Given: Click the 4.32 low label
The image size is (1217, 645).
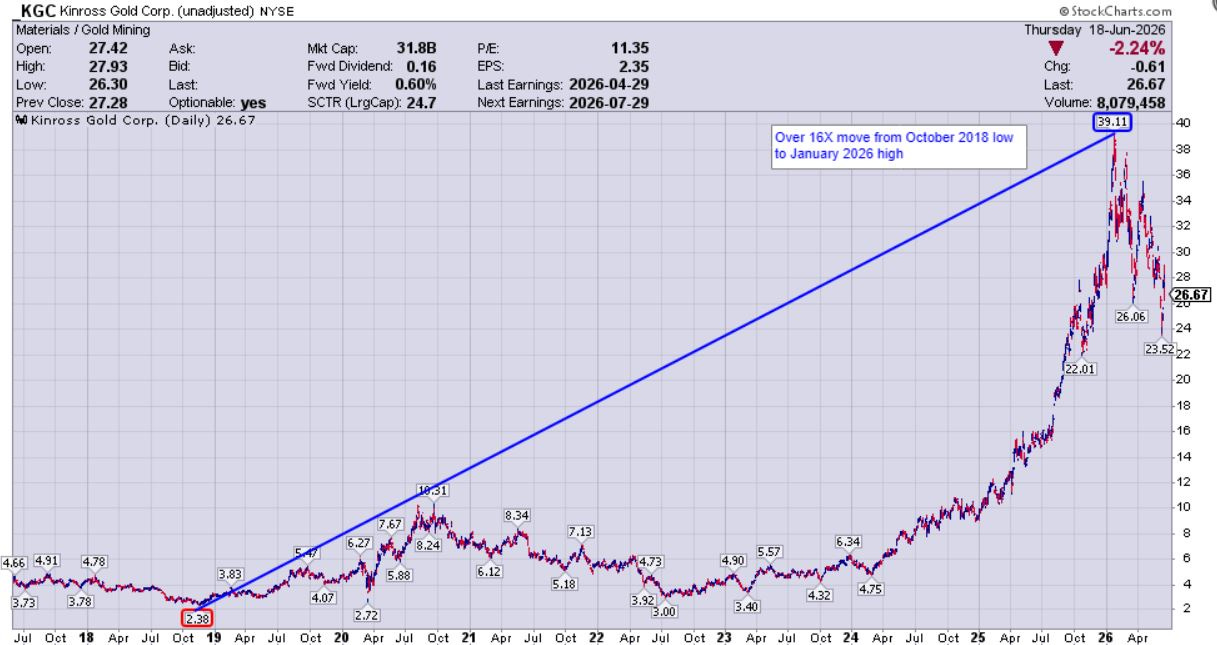Looking at the screenshot, I should click(x=820, y=595).
